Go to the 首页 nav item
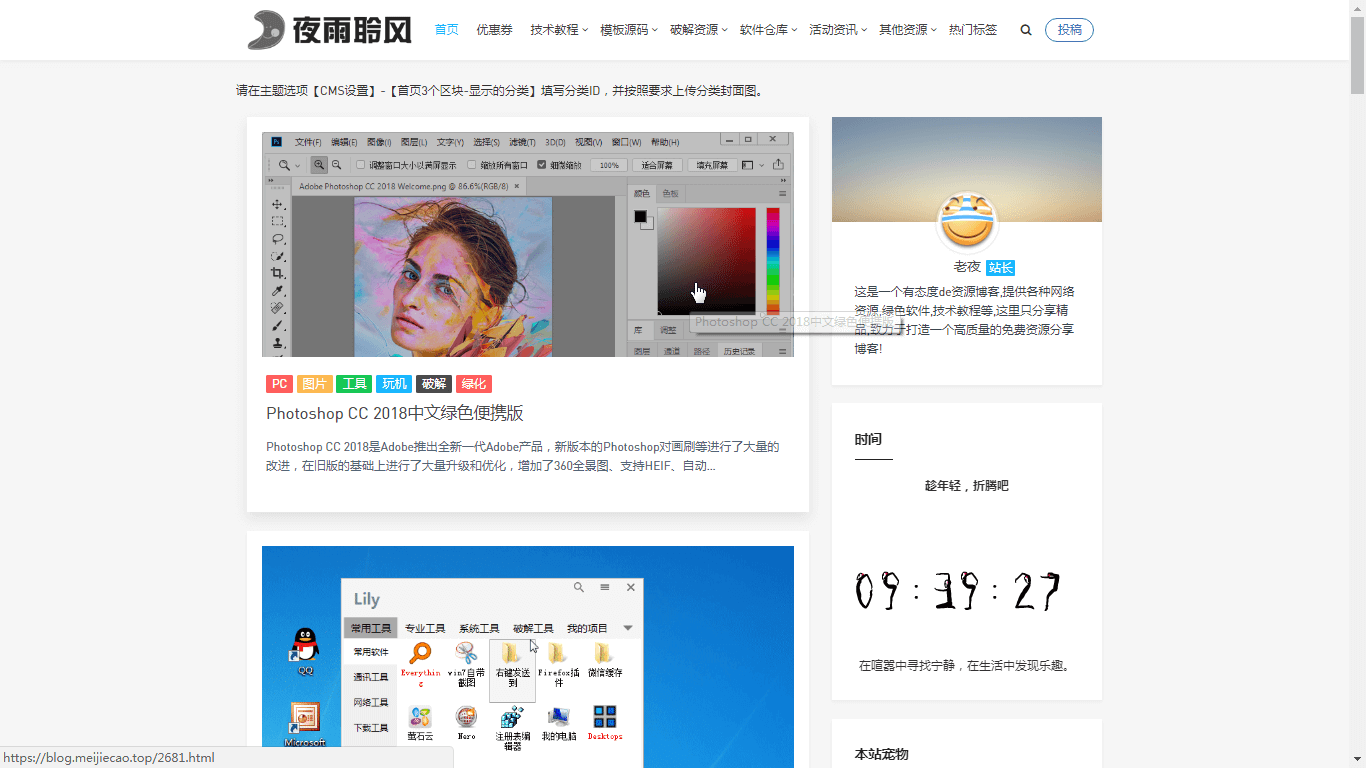 447,30
